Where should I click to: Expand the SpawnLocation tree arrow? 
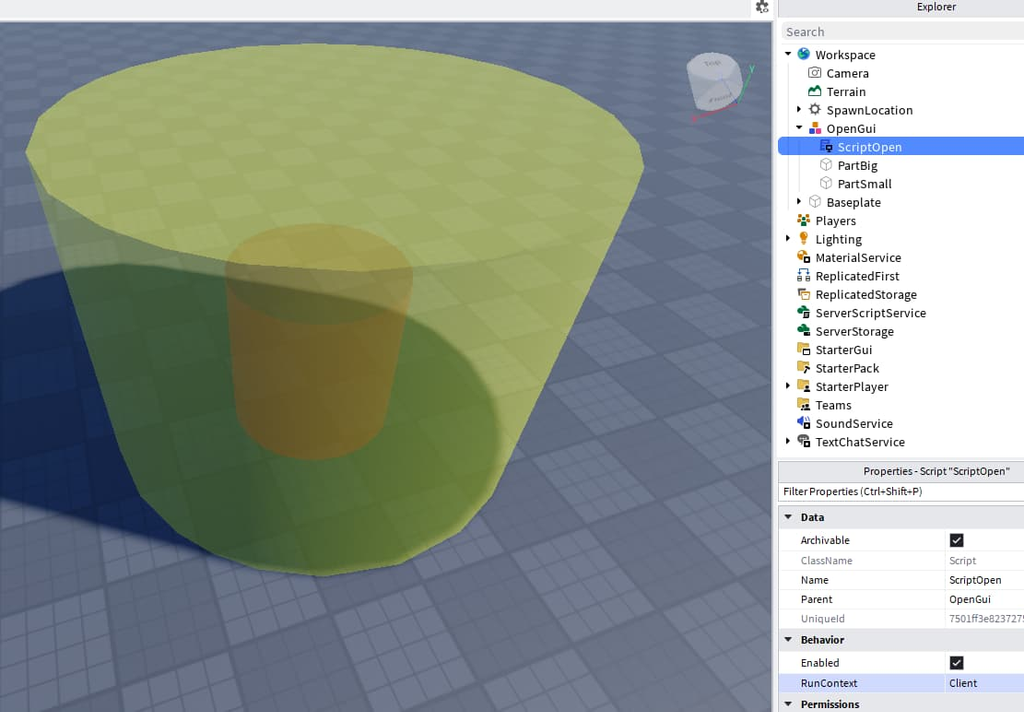(799, 110)
